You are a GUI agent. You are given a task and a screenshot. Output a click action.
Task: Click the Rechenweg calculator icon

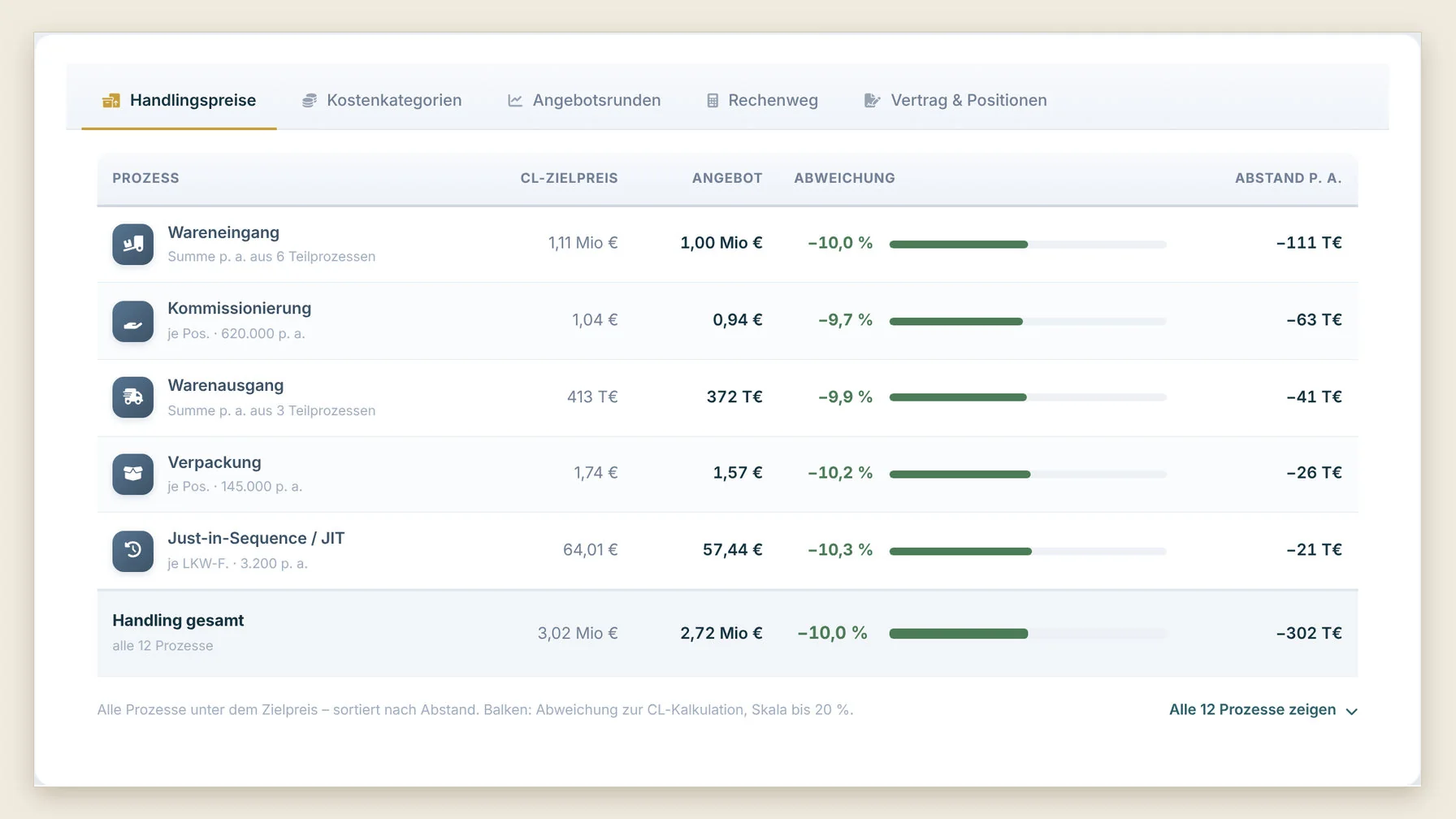point(713,101)
